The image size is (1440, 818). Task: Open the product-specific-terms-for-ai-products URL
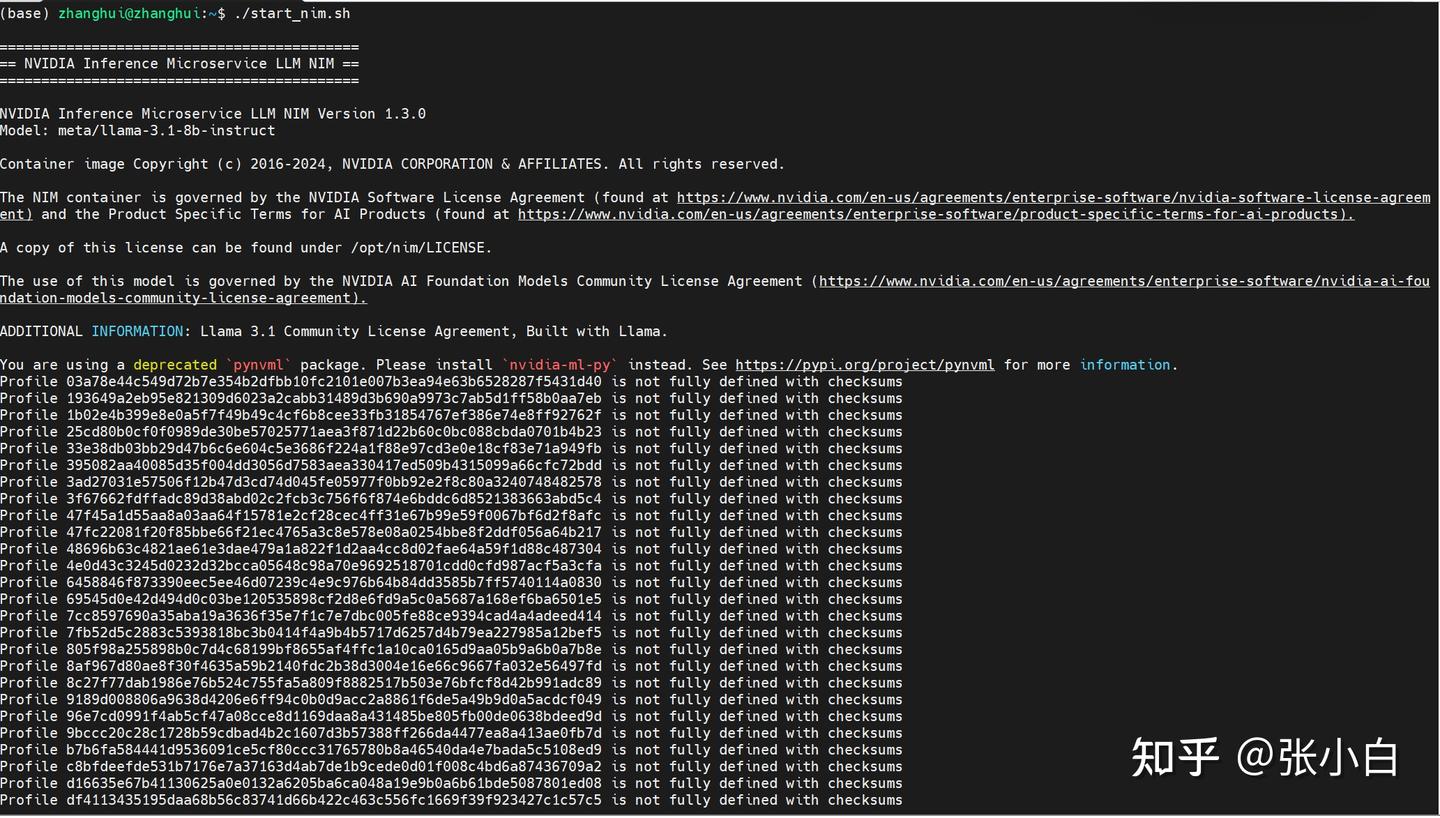point(935,215)
